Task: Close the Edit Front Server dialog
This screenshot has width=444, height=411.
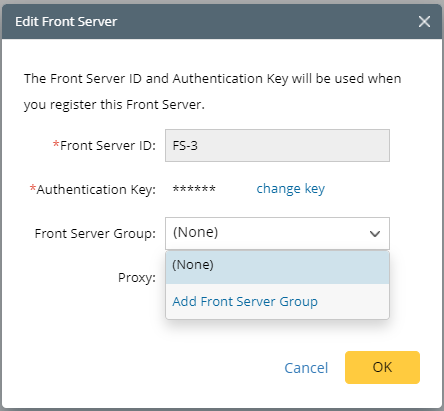Action: 424,22
